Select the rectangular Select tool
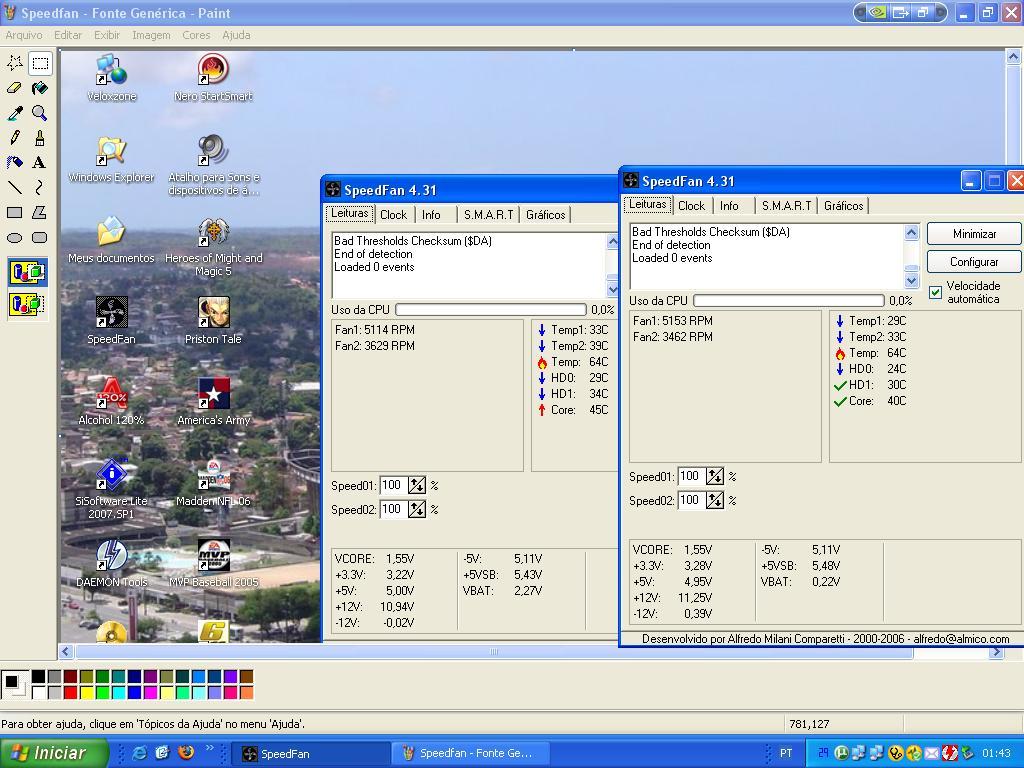Screen dimensions: 1024x768 point(40,63)
